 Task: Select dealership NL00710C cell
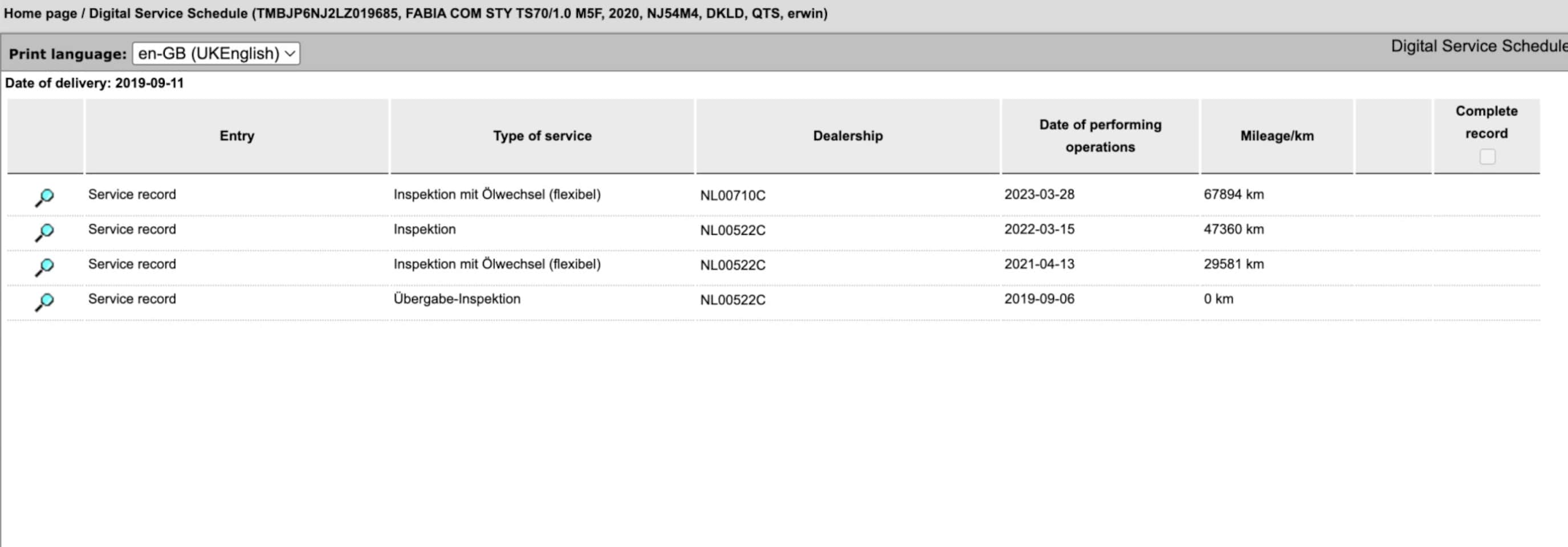tap(732, 195)
